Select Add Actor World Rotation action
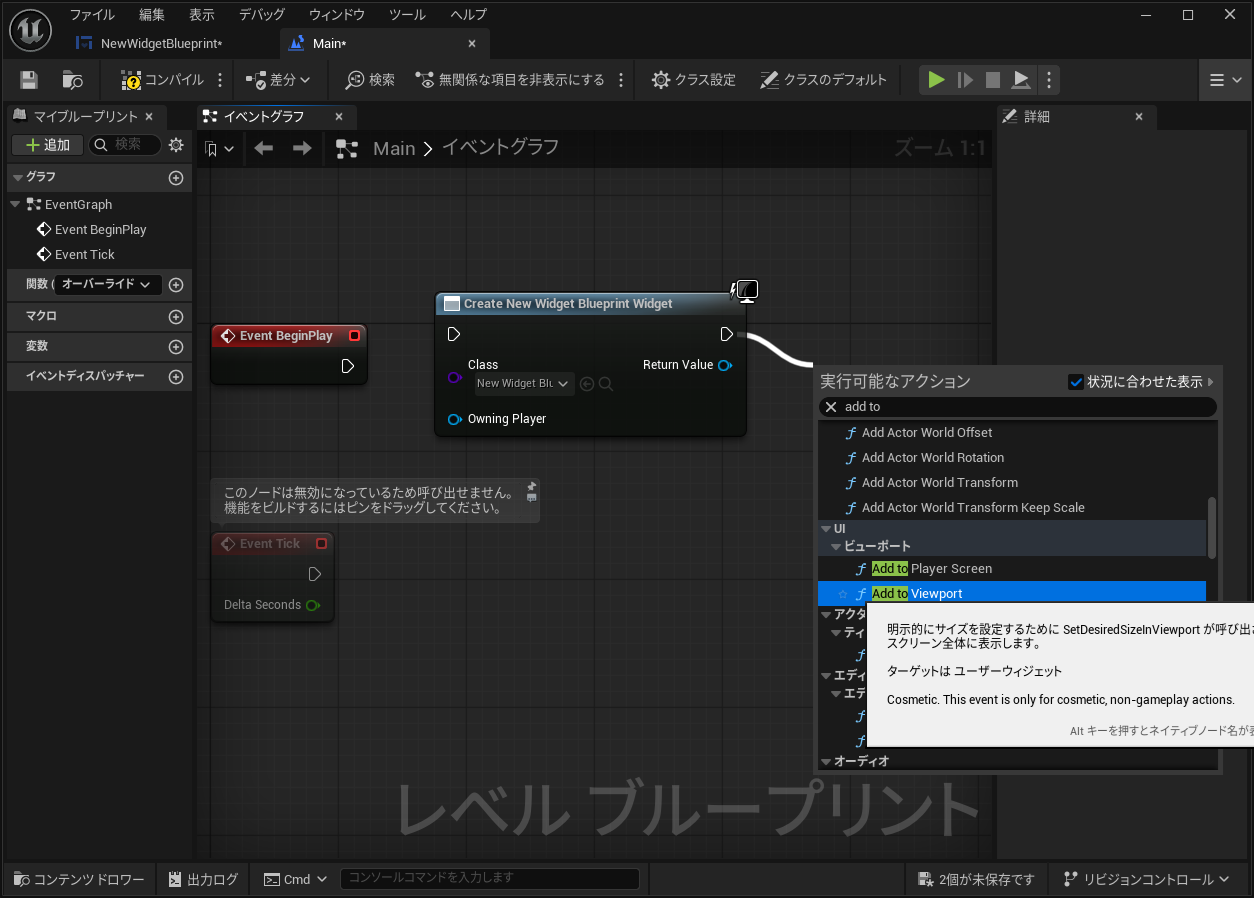This screenshot has height=898, width=1254. click(933, 458)
